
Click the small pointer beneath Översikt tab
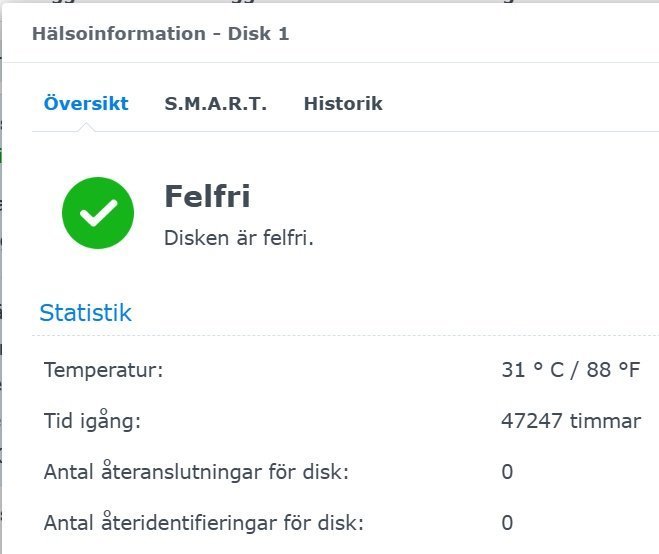(86, 127)
